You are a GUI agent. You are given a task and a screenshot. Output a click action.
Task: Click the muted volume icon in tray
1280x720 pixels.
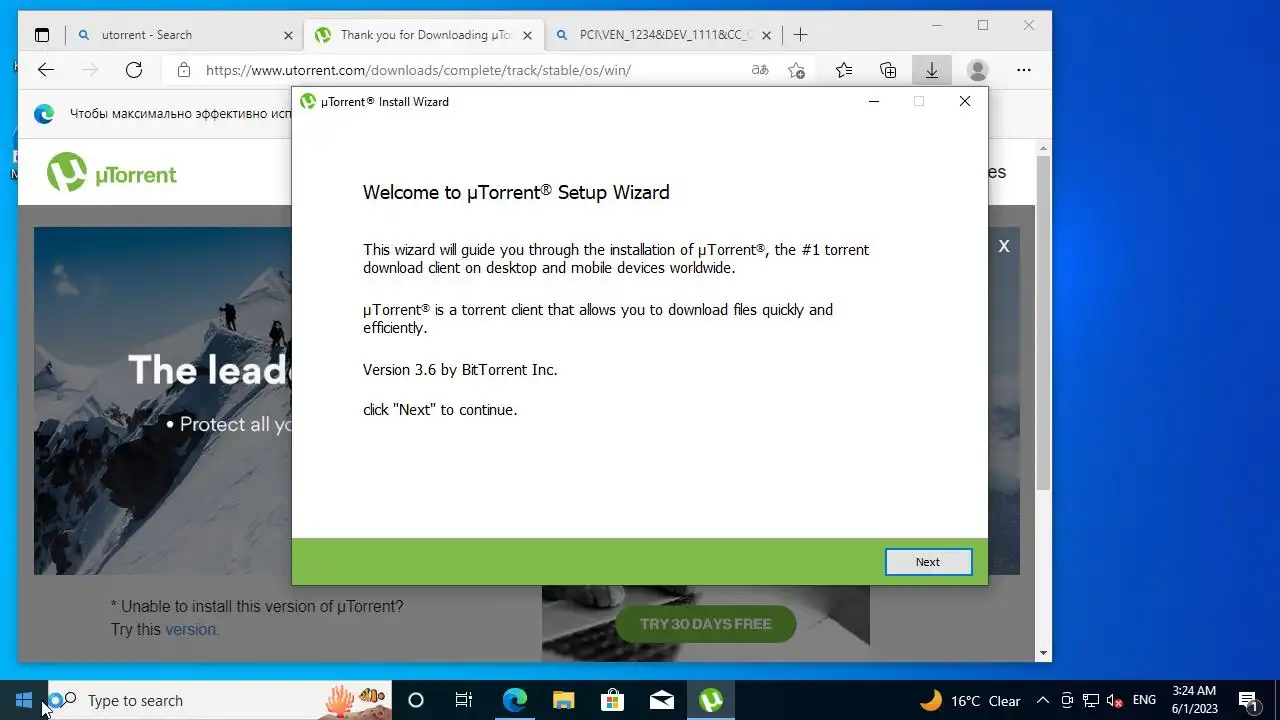pos(1115,701)
